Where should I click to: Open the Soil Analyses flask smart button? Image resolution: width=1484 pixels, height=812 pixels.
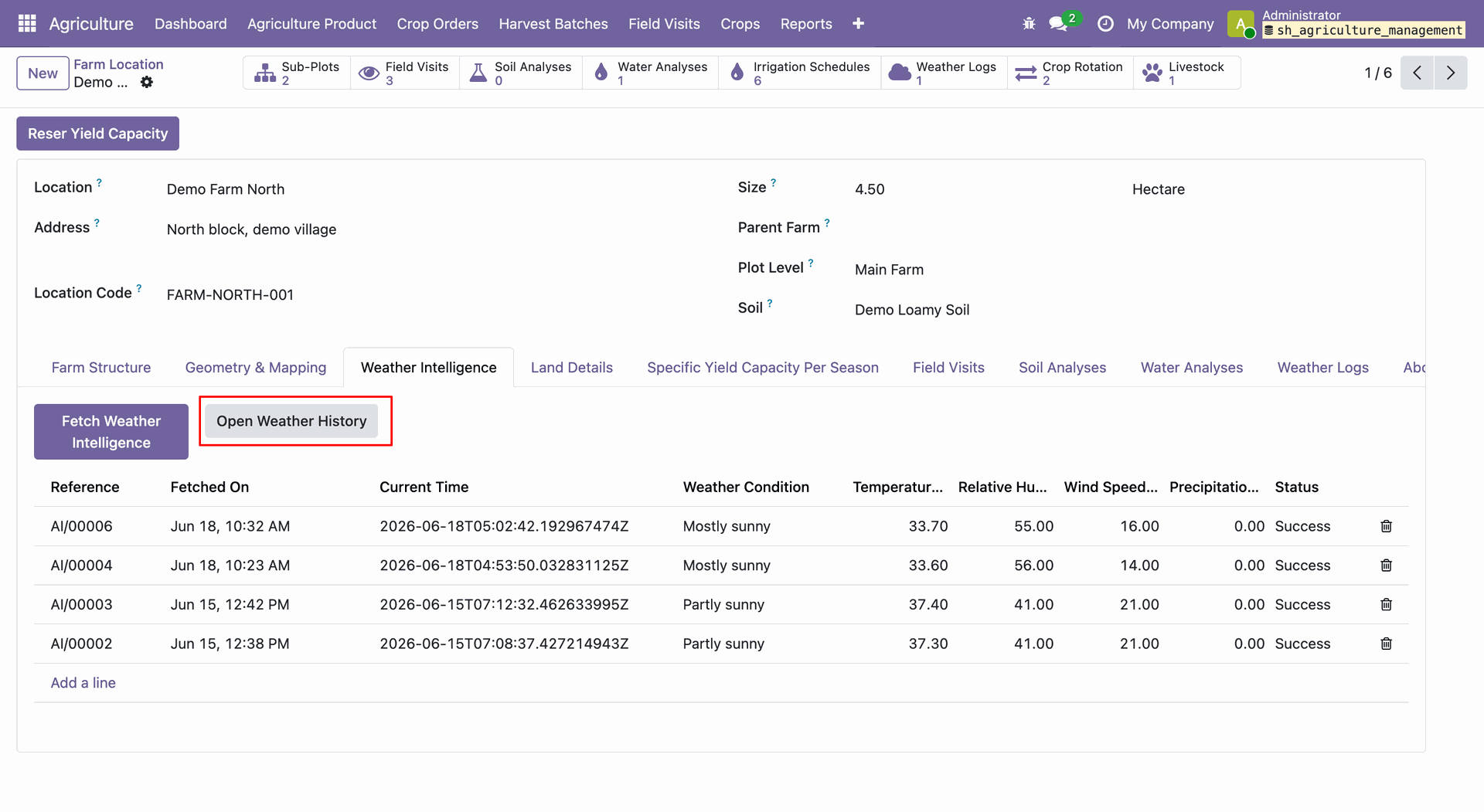click(x=521, y=73)
